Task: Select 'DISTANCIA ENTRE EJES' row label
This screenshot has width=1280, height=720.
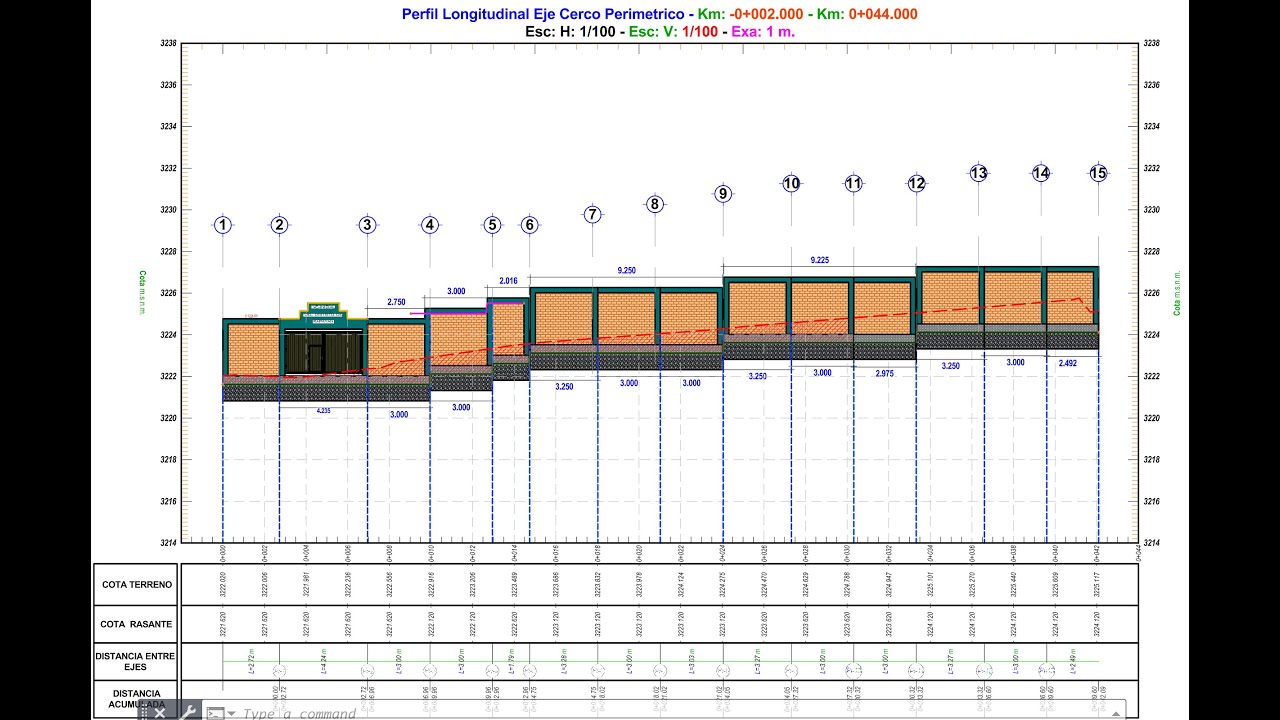Action: point(136,661)
